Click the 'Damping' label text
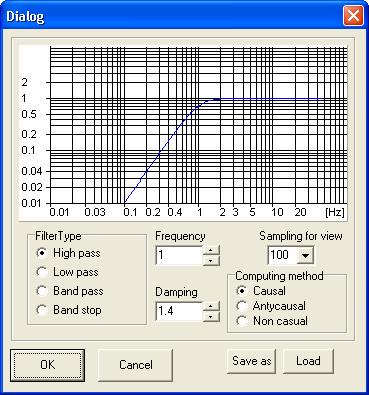 176,292
